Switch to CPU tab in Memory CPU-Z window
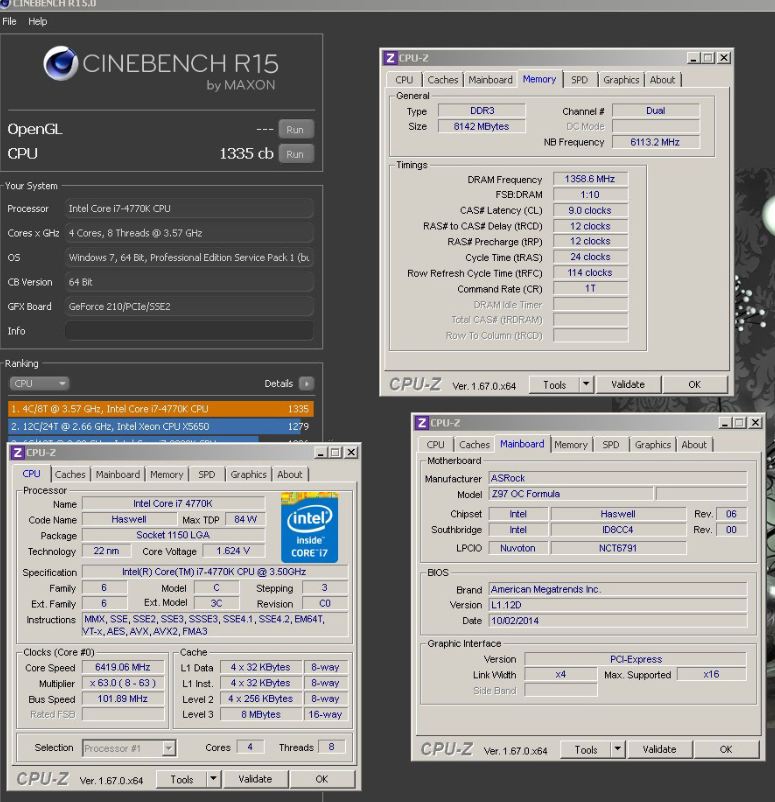Screen dimensions: 775x802 click(404, 80)
